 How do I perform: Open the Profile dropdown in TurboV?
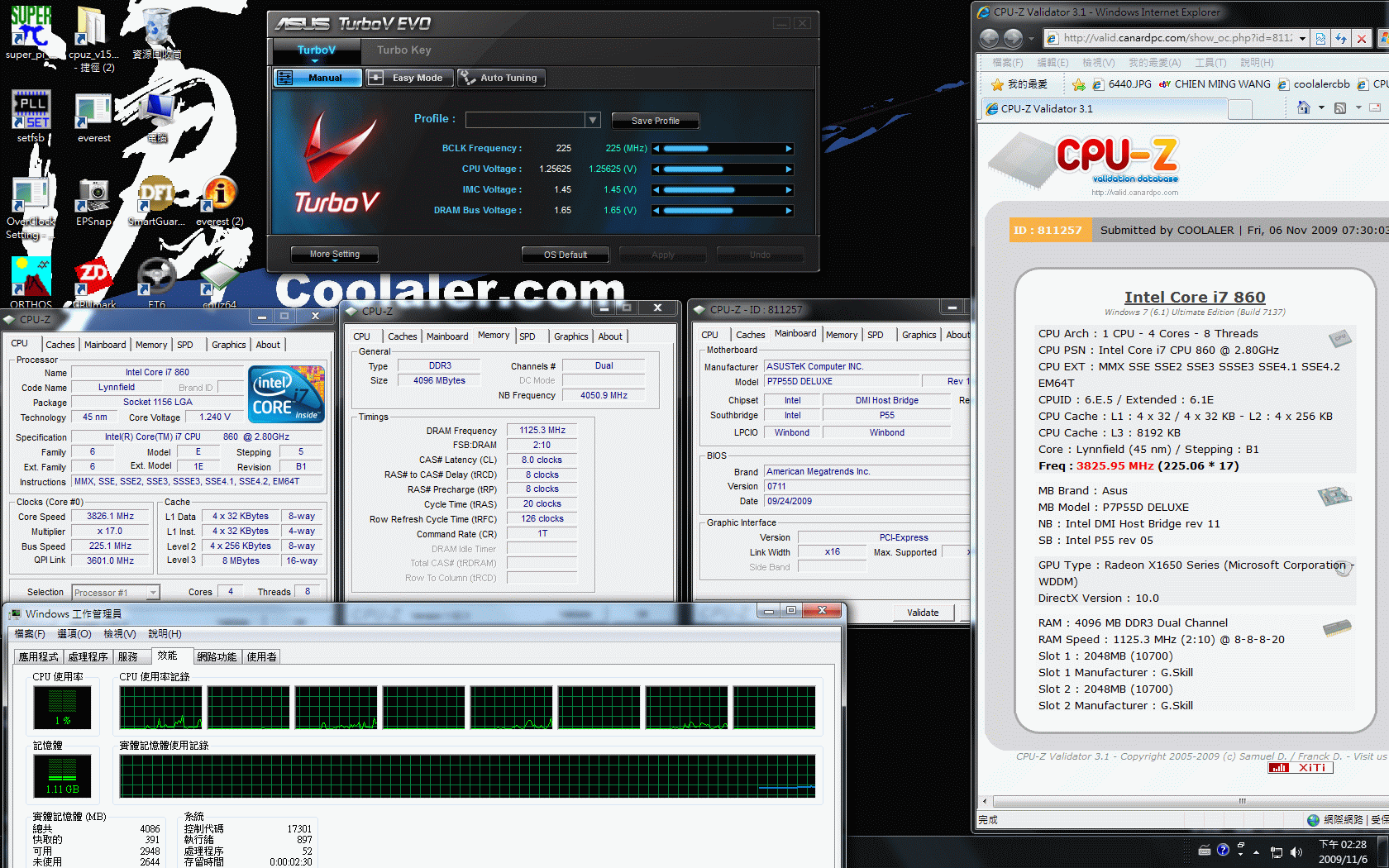pos(592,121)
